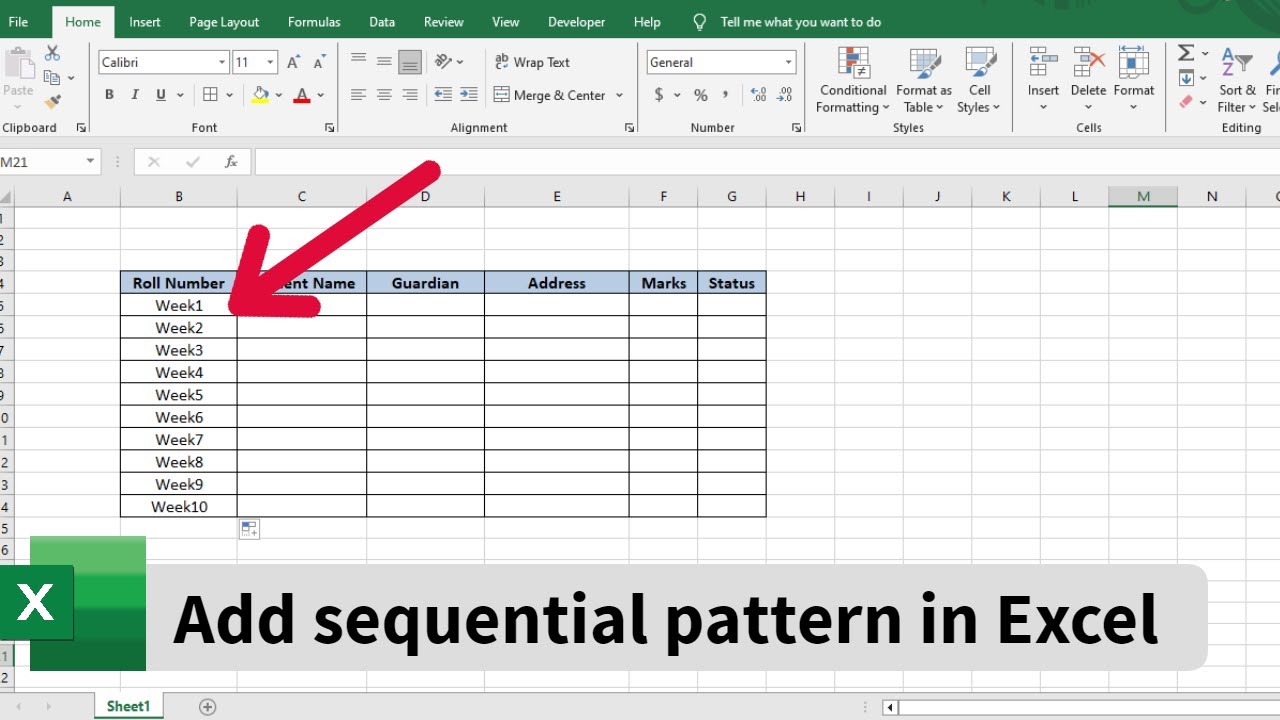1280x720 pixels.
Task: Open the Calibri font name dropdown
Action: click(222, 62)
